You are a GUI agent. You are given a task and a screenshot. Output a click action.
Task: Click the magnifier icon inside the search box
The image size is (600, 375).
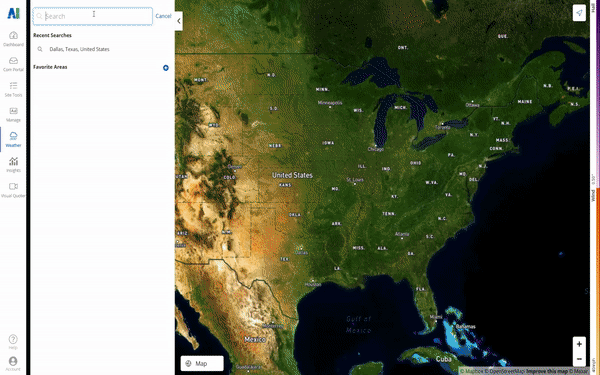(x=39, y=16)
